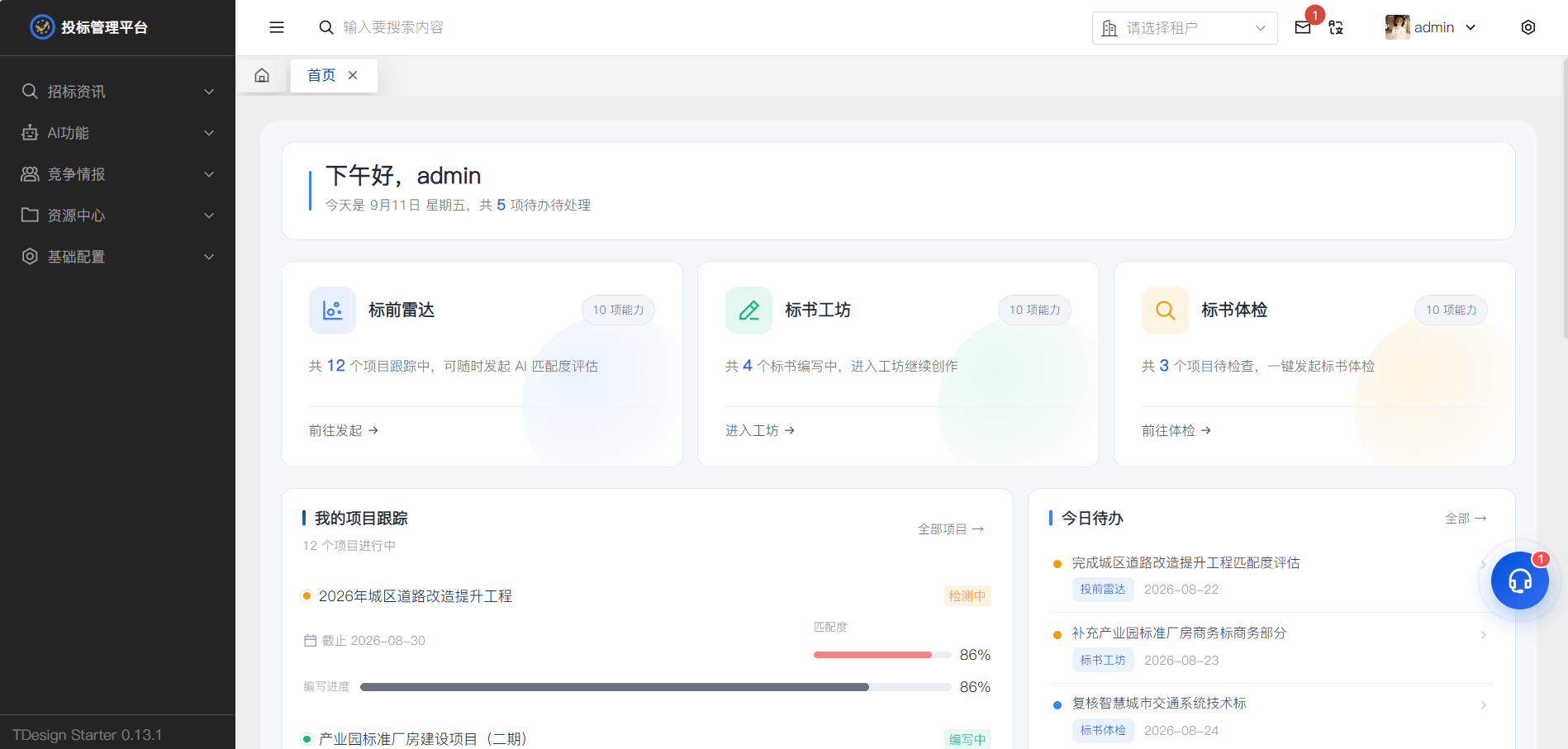This screenshot has width=1568, height=749.
Task: Click the admin avatar picture
Action: [1398, 27]
